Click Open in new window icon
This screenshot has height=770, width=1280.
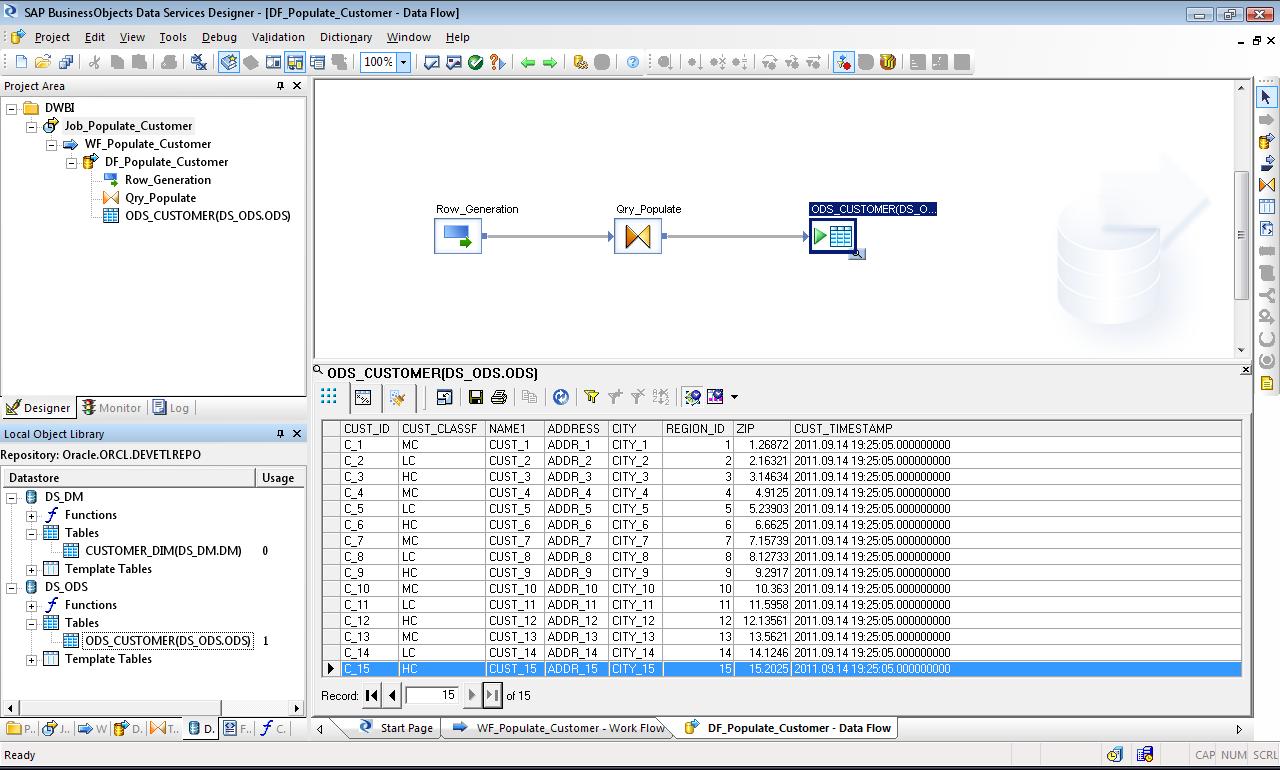pos(445,397)
